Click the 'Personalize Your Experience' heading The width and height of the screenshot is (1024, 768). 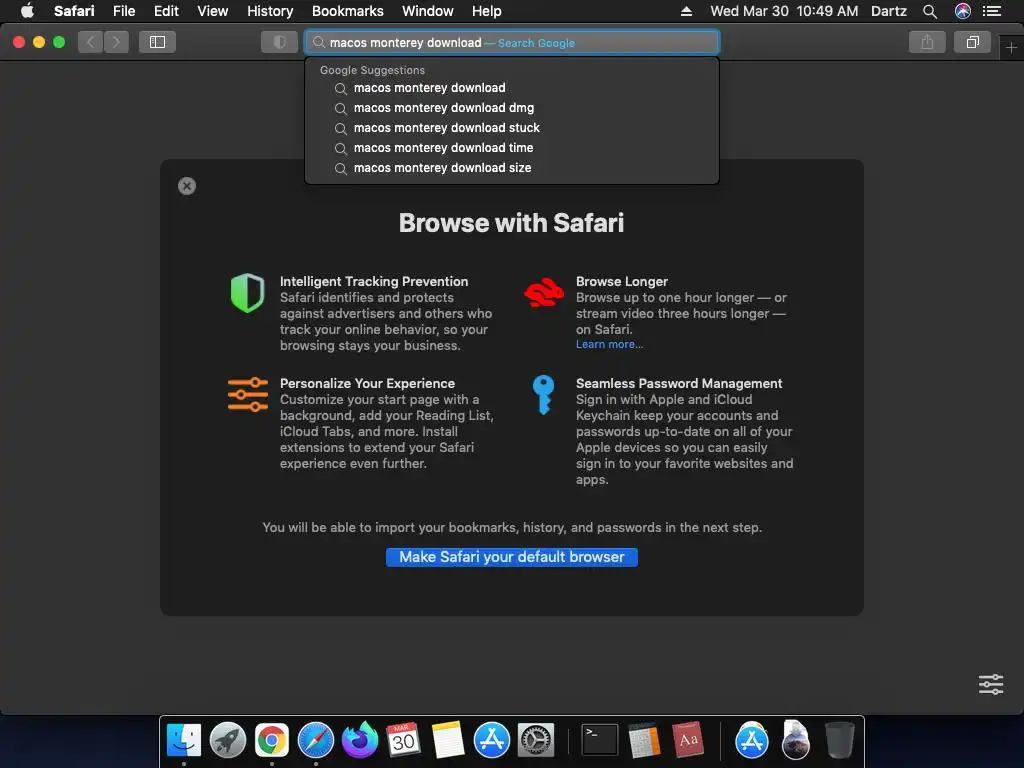(368, 383)
